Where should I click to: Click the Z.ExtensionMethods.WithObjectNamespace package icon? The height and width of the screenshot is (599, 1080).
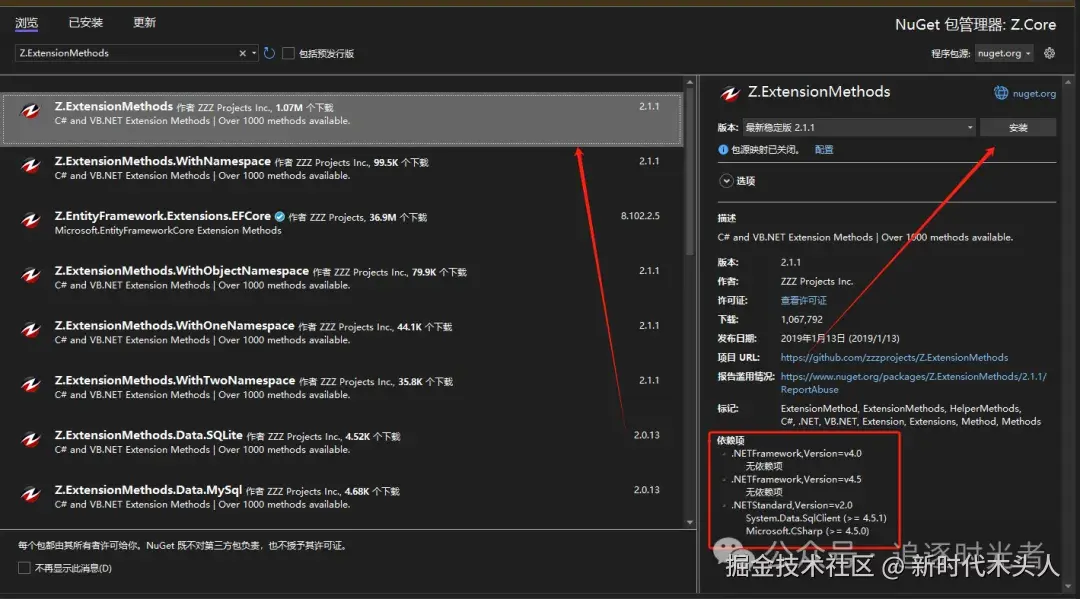coord(30,275)
